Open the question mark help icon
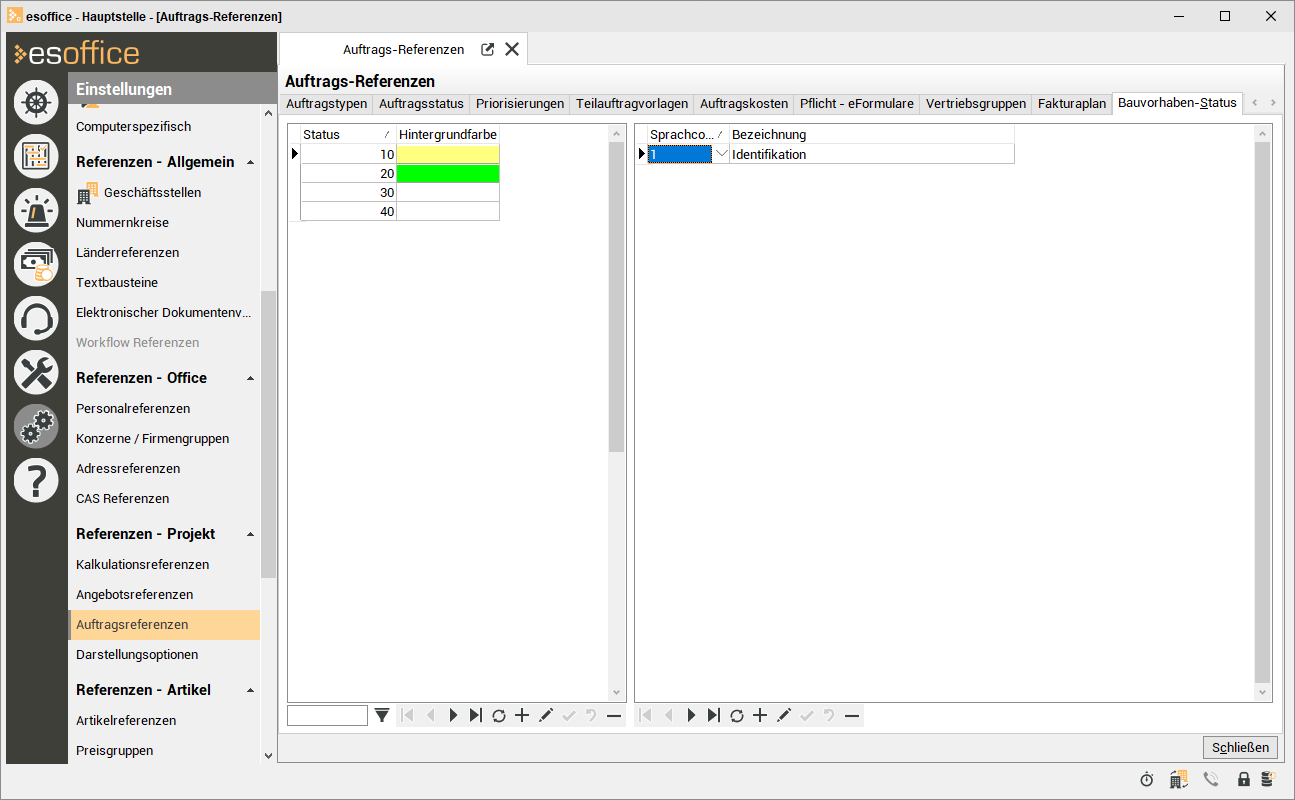 (36, 480)
